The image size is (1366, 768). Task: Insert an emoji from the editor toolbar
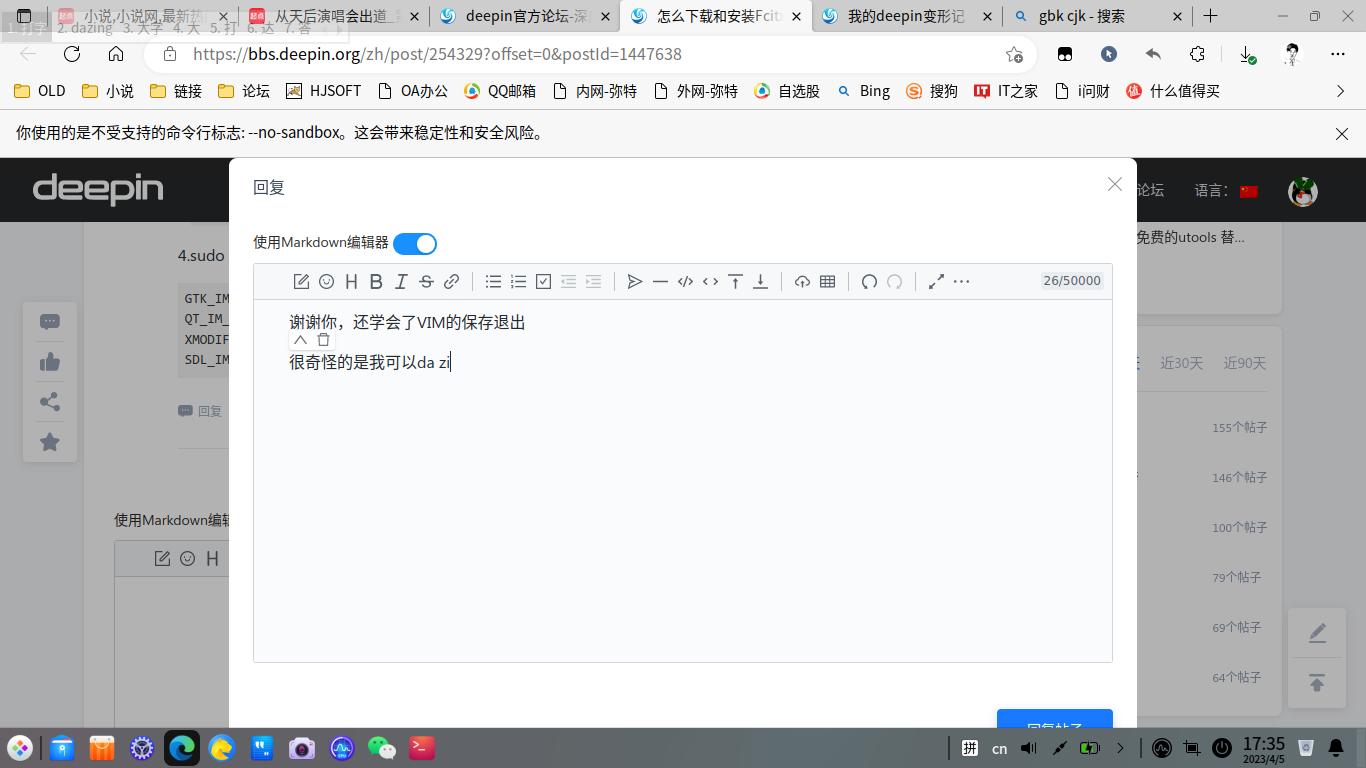point(326,282)
